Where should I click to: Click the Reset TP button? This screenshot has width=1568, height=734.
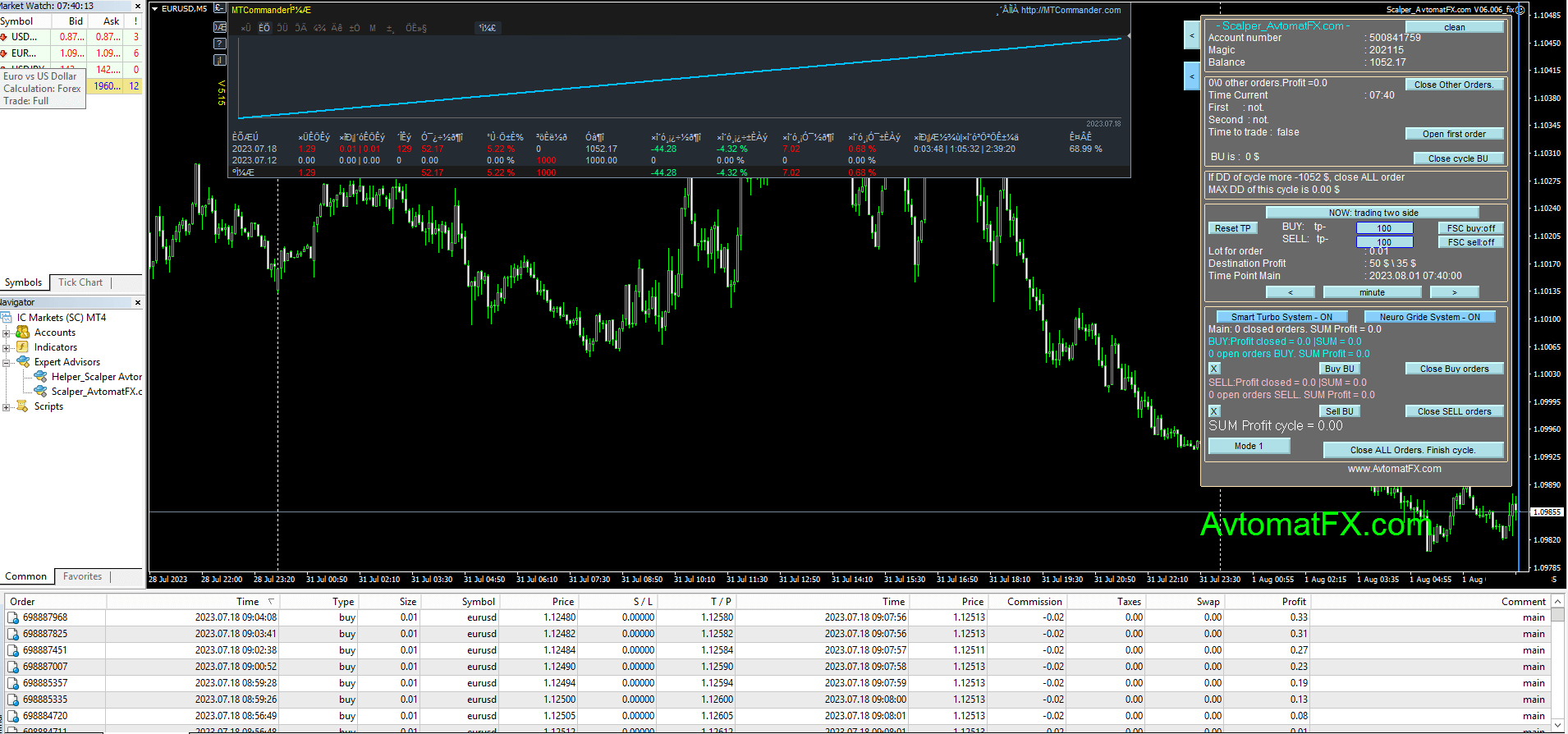click(x=1233, y=228)
